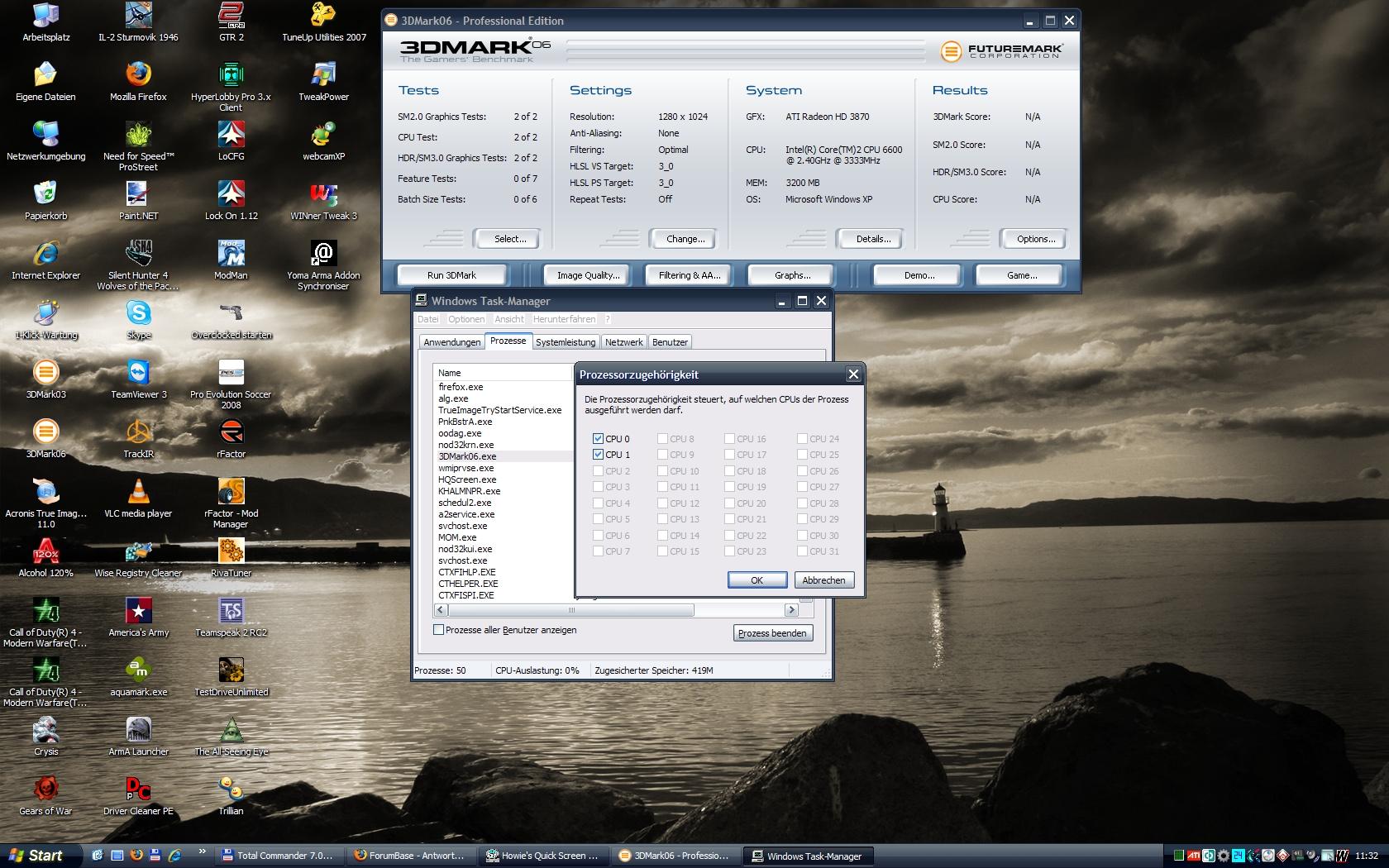Select firefox.exe in the process list

click(461, 387)
